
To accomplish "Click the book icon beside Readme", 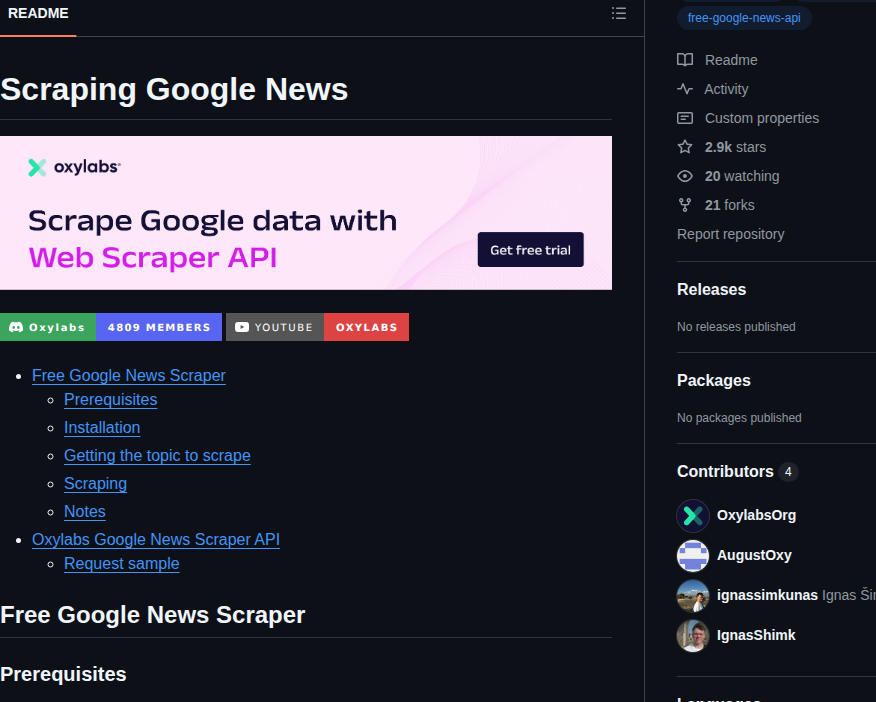I will pos(685,60).
